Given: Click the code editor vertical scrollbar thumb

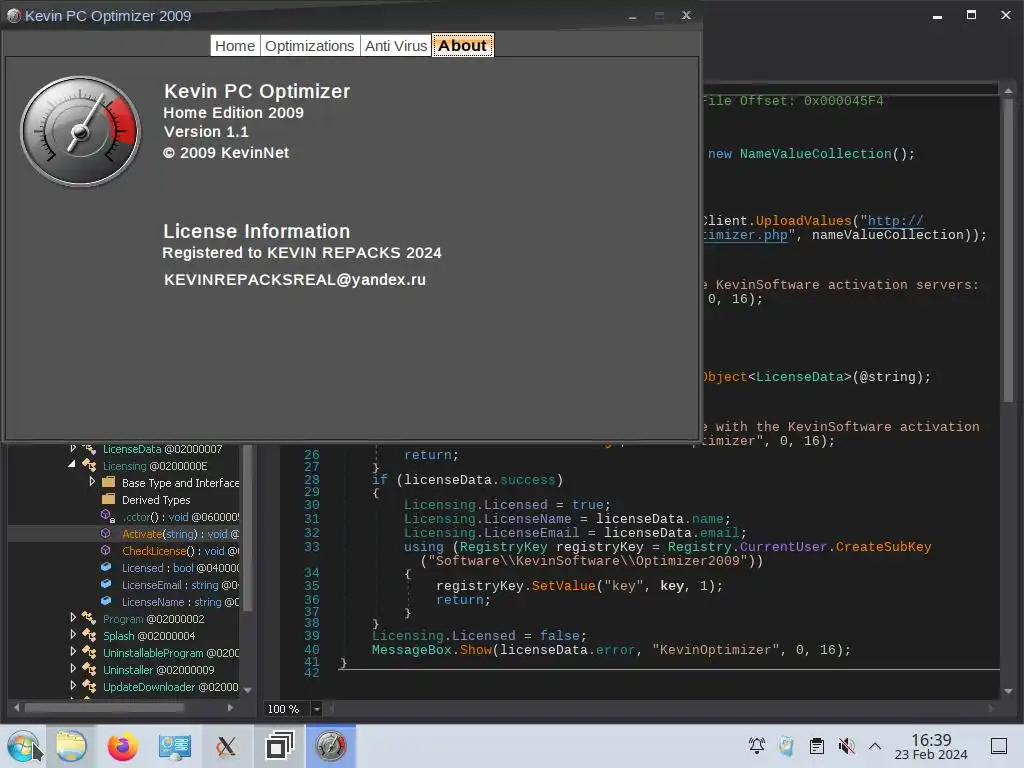Looking at the screenshot, I should (1008, 248).
